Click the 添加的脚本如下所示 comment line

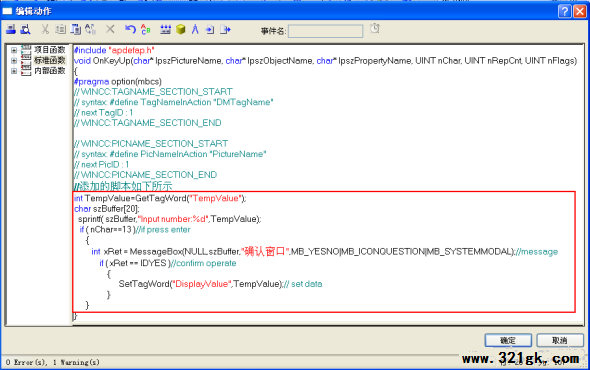click(123, 186)
